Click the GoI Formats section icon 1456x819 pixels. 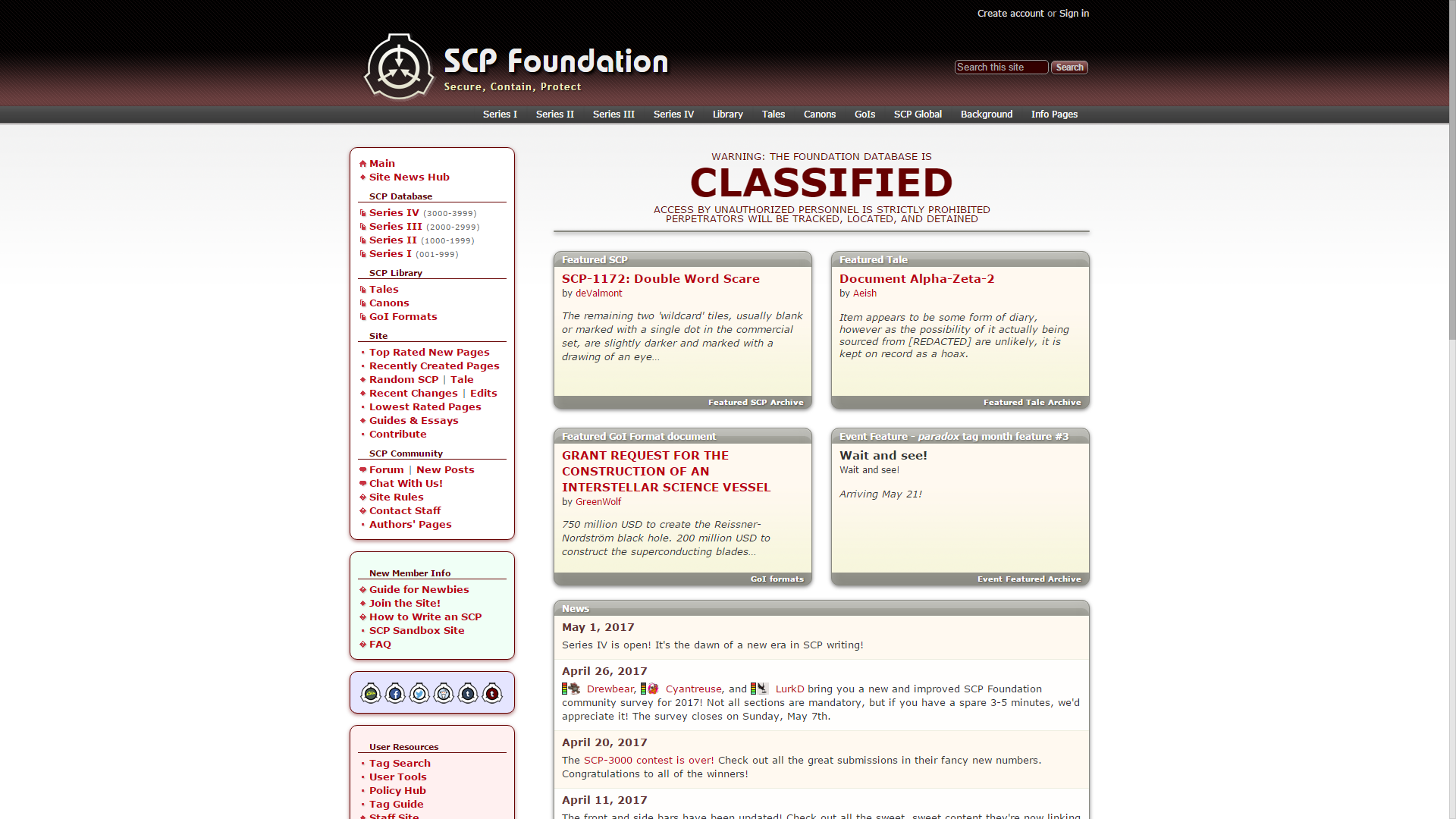[x=363, y=316]
